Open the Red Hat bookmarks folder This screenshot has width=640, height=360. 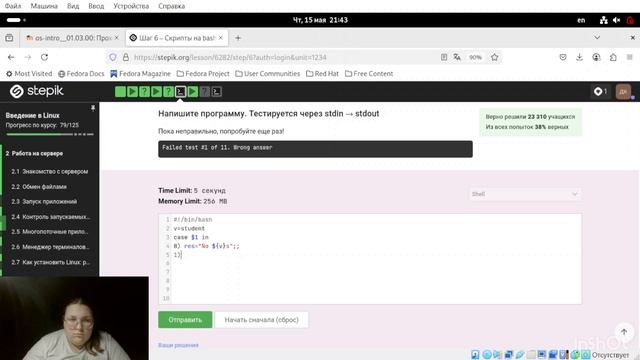322,73
